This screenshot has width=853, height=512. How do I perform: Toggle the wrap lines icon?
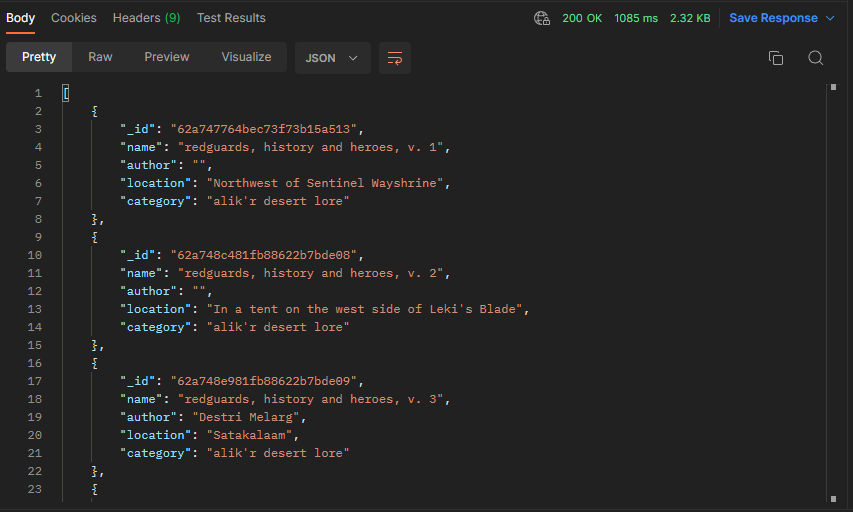394,58
